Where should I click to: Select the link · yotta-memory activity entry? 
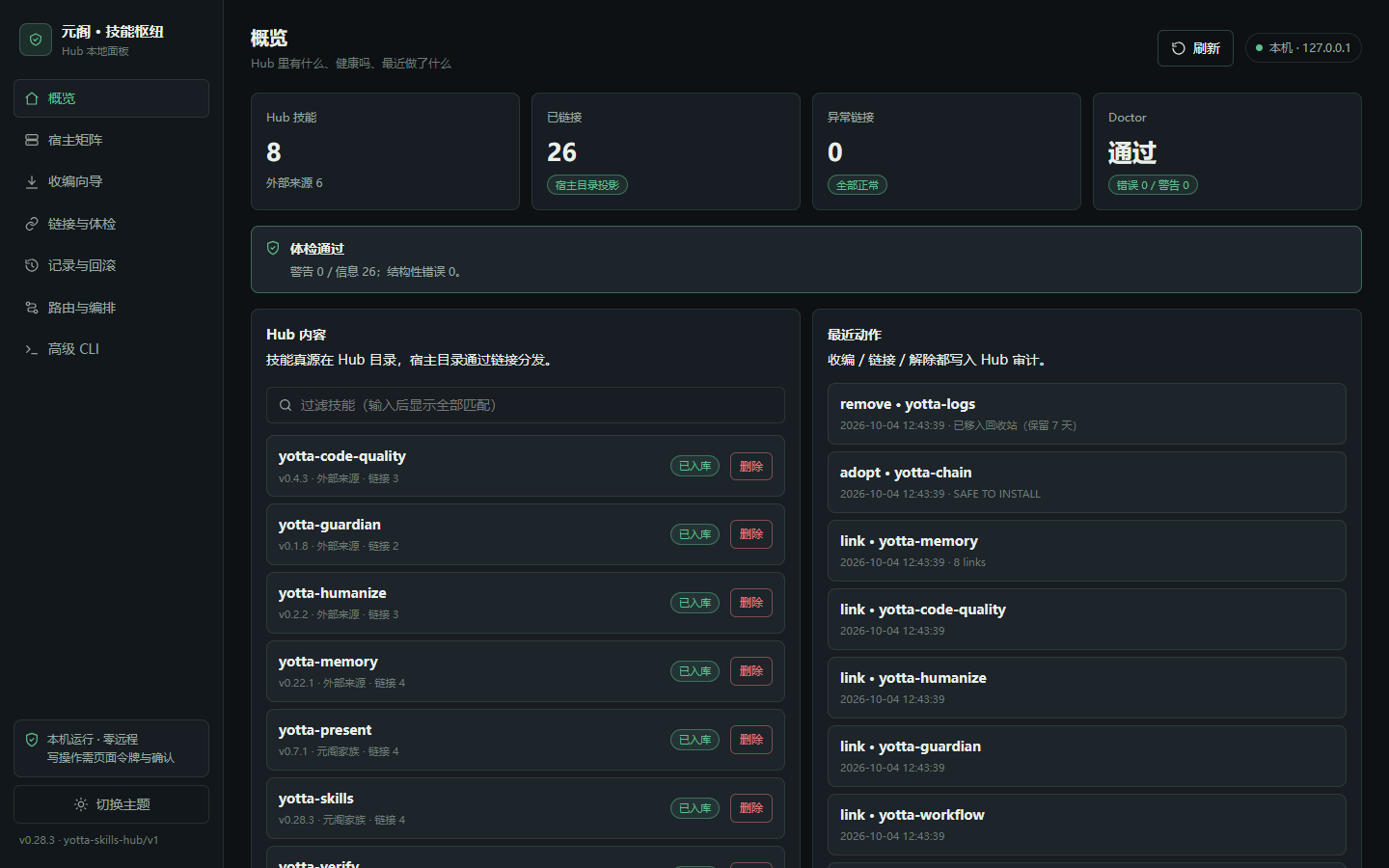click(1087, 551)
